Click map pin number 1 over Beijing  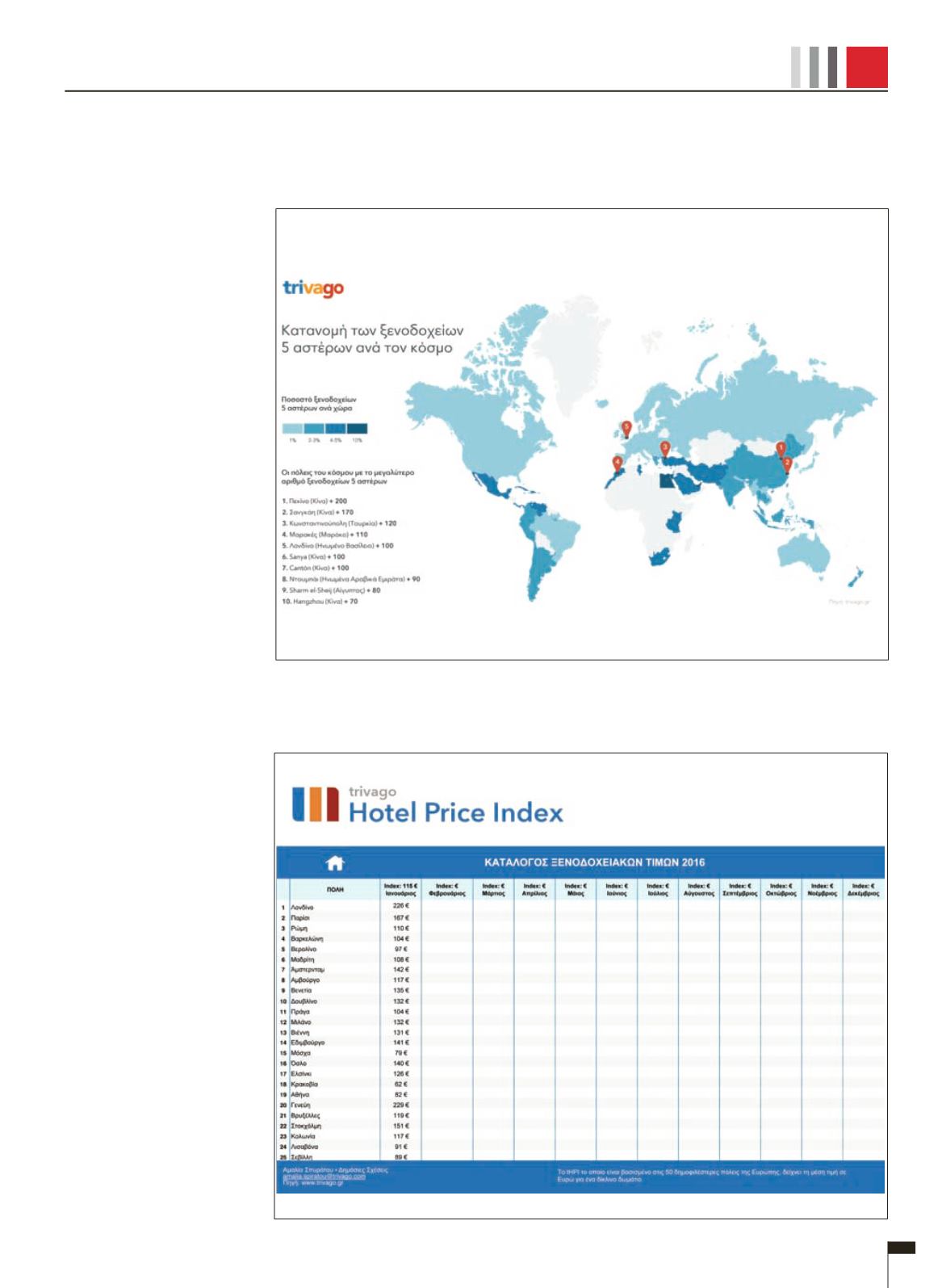click(x=781, y=448)
